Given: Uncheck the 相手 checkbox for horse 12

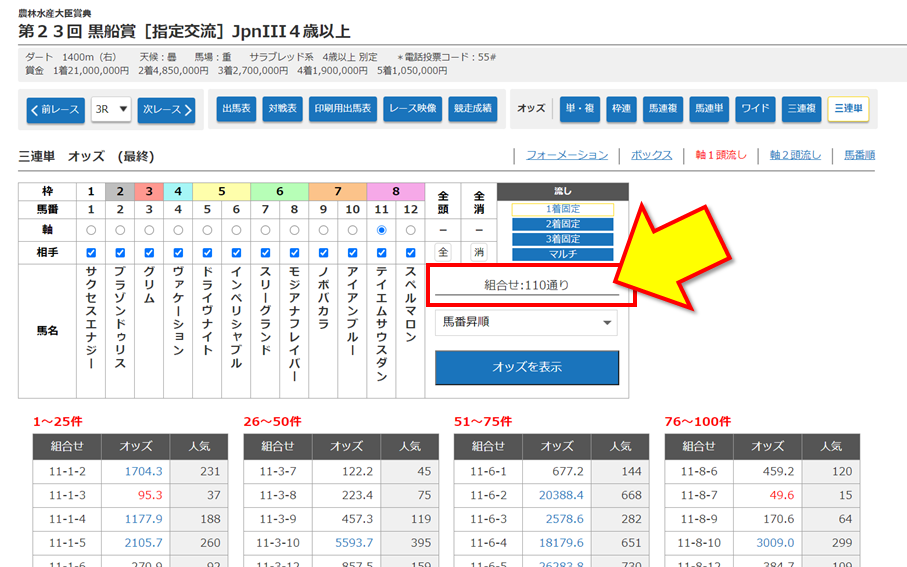Looking at the screenshot, I should coord(410,252).
